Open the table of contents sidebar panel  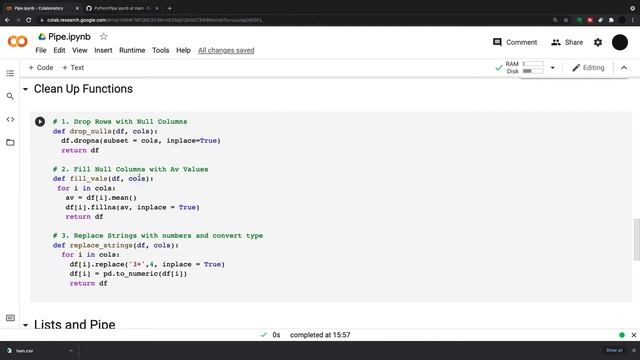point(10,73)
